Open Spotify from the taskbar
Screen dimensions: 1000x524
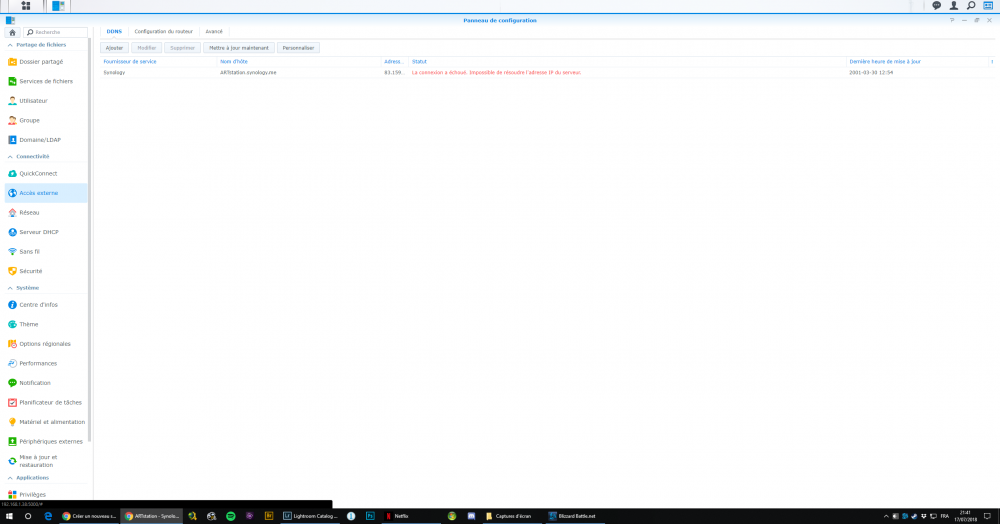point(231,516)
